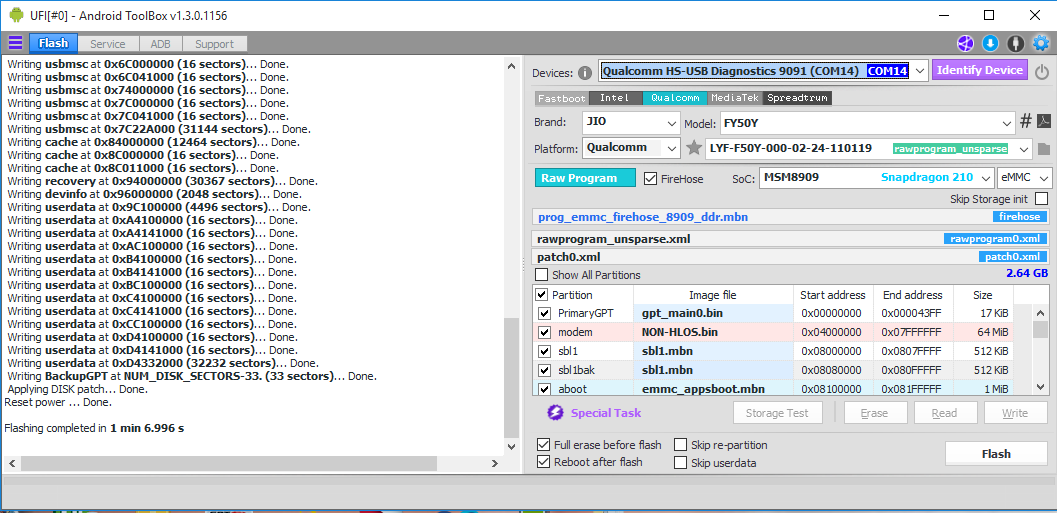Uncheck the sbl1bak partition checkbox
This screenshot has height=513, width=1057.
[x=544, y=370]
